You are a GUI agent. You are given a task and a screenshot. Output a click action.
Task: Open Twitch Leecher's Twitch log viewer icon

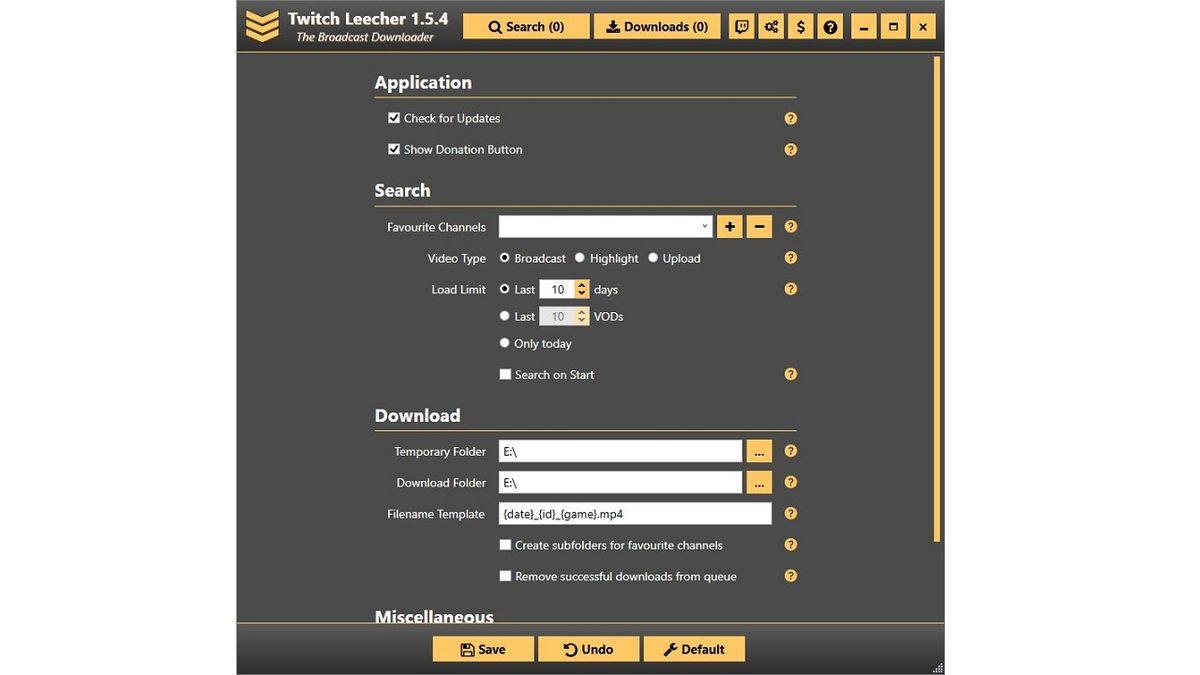741,26
